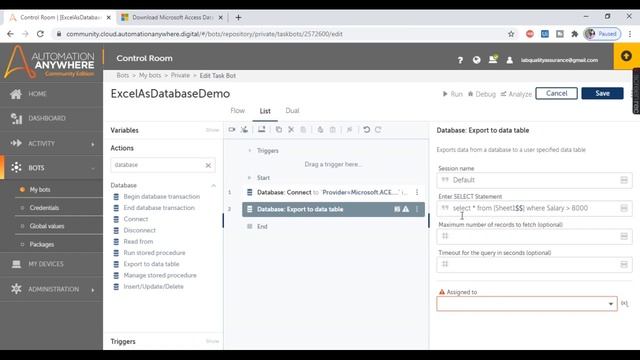640x360 pixels.
Task: Open three-dot menu of Database: Connect row
Action: pyautogui.click(x=417, y=192)
